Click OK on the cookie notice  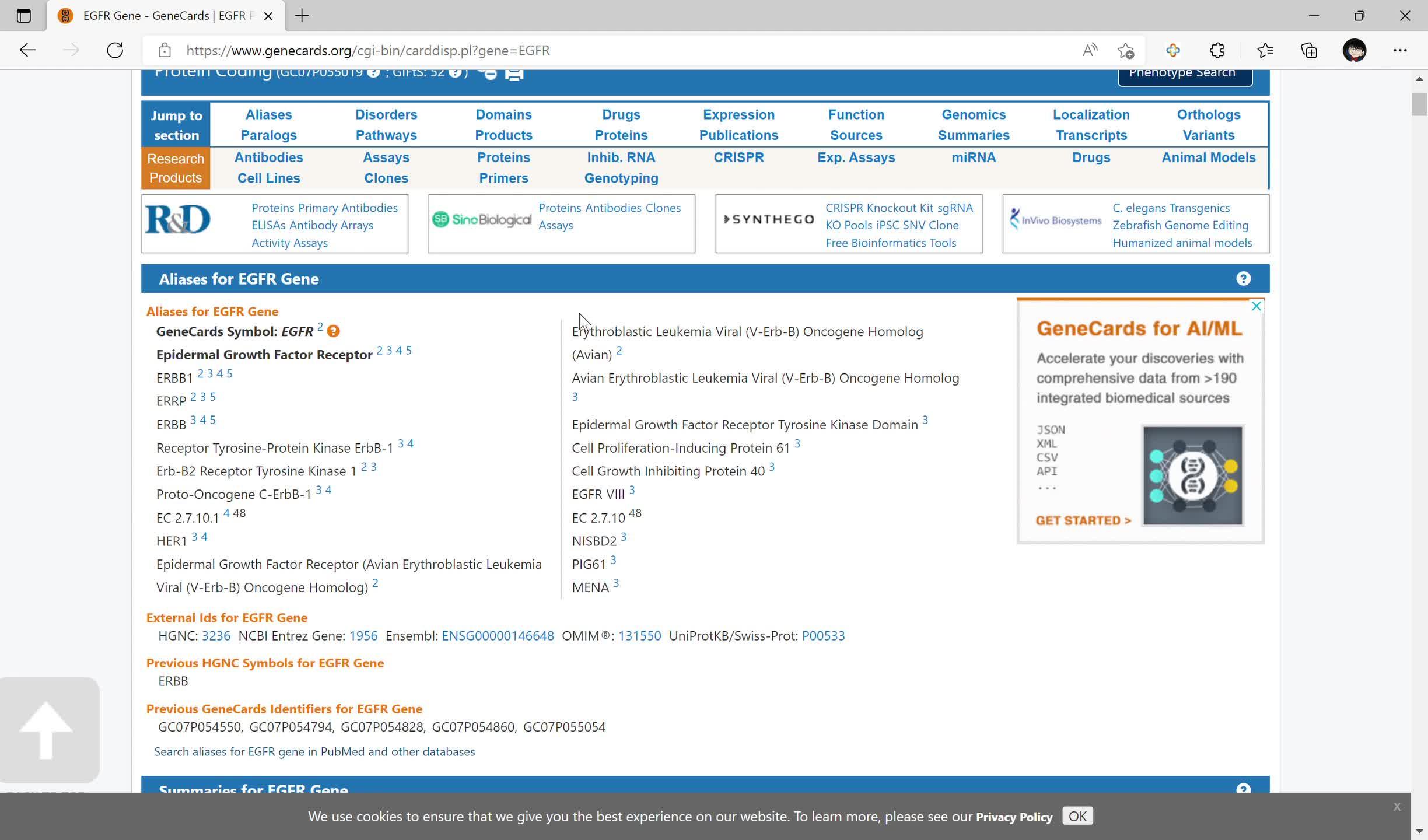coord(1077,816)
